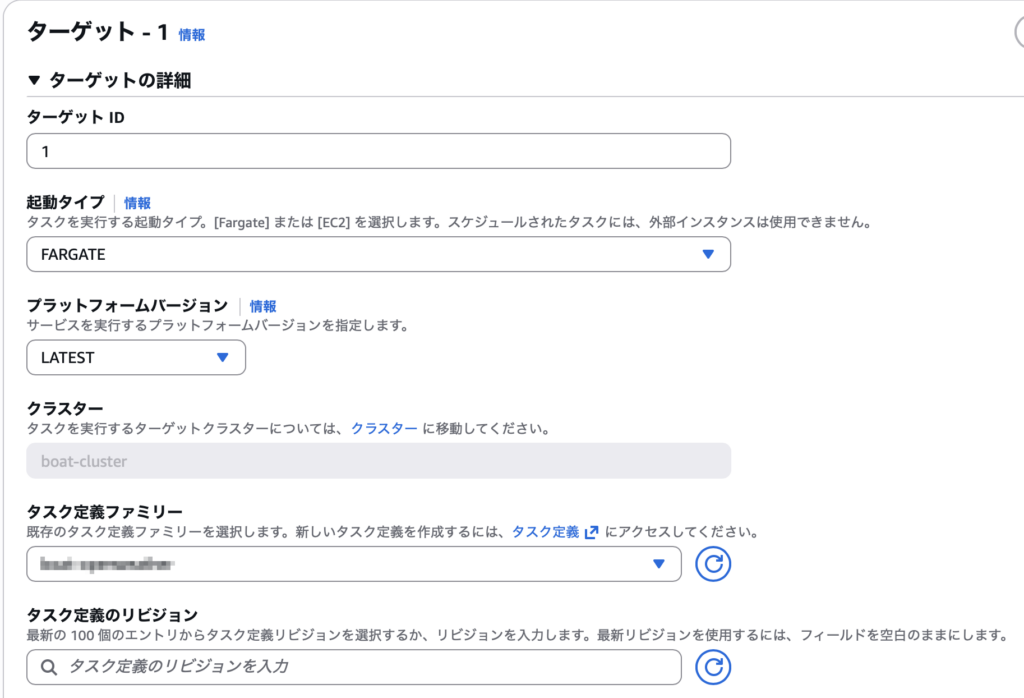Refresh the タスク定義のリビジョン list
The width and height of the screenshot is (1024, 698).
coord(713,667)
